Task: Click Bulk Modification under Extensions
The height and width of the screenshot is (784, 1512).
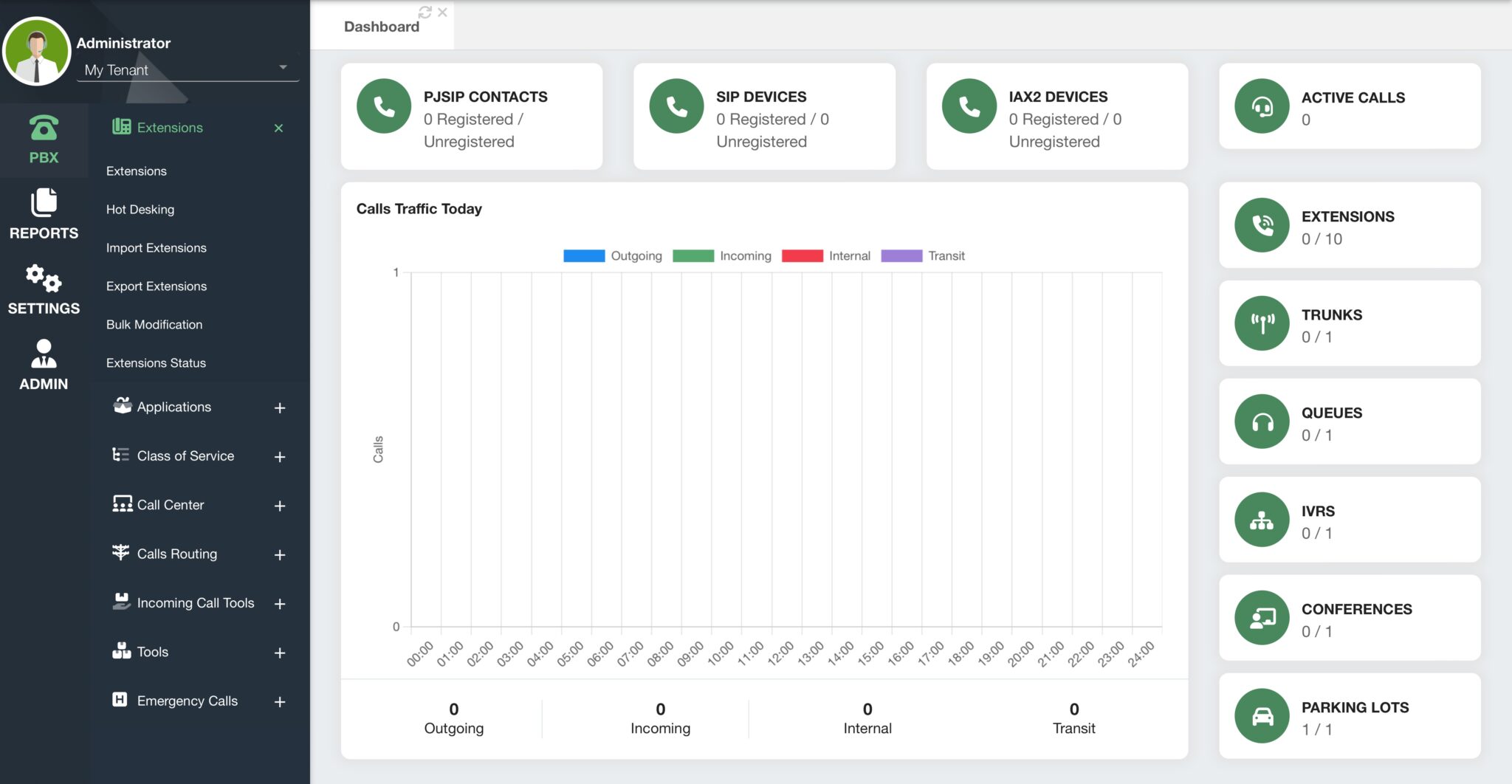Action: coord(153,324)
